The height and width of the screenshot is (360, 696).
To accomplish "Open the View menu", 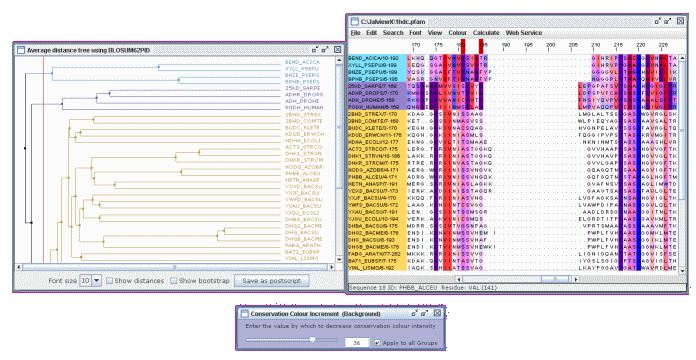I will coord(435,33).
